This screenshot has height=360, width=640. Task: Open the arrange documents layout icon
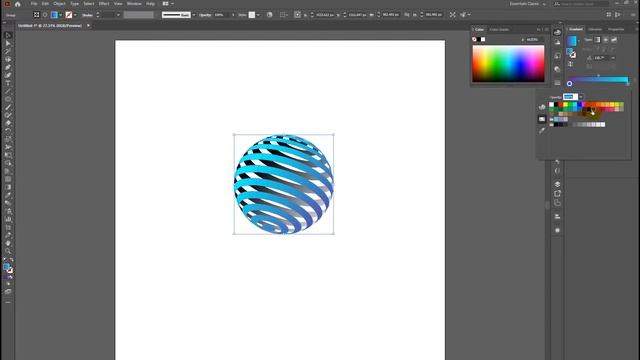coord(165,4)
